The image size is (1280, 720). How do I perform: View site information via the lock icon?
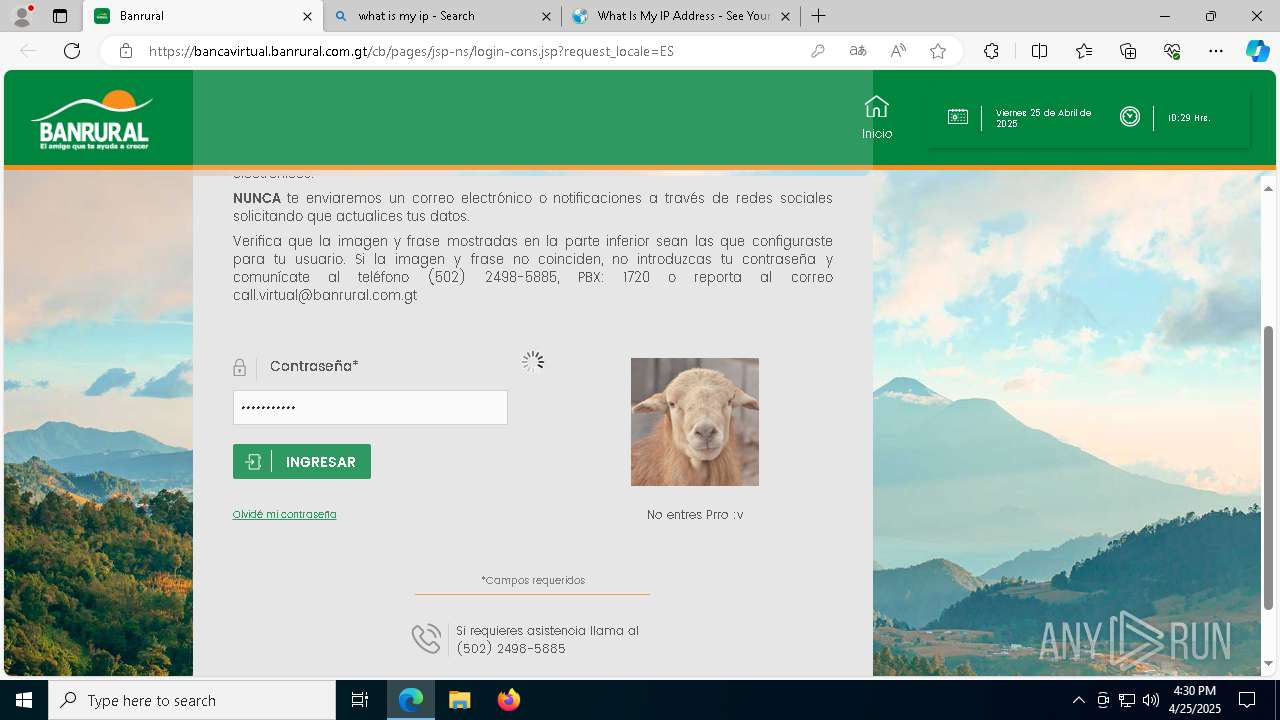click(x=126, y=51)
